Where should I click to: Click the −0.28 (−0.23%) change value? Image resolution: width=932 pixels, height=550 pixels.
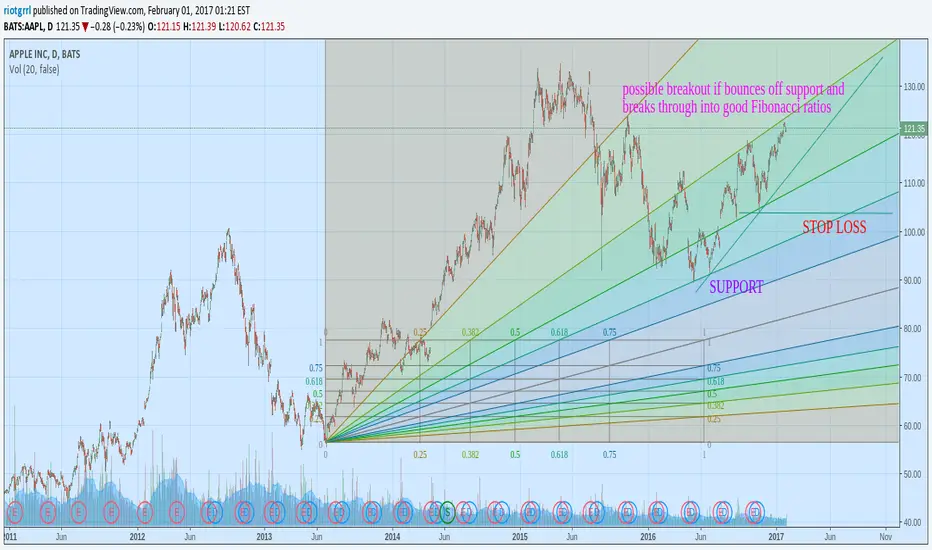coord(118,27)
